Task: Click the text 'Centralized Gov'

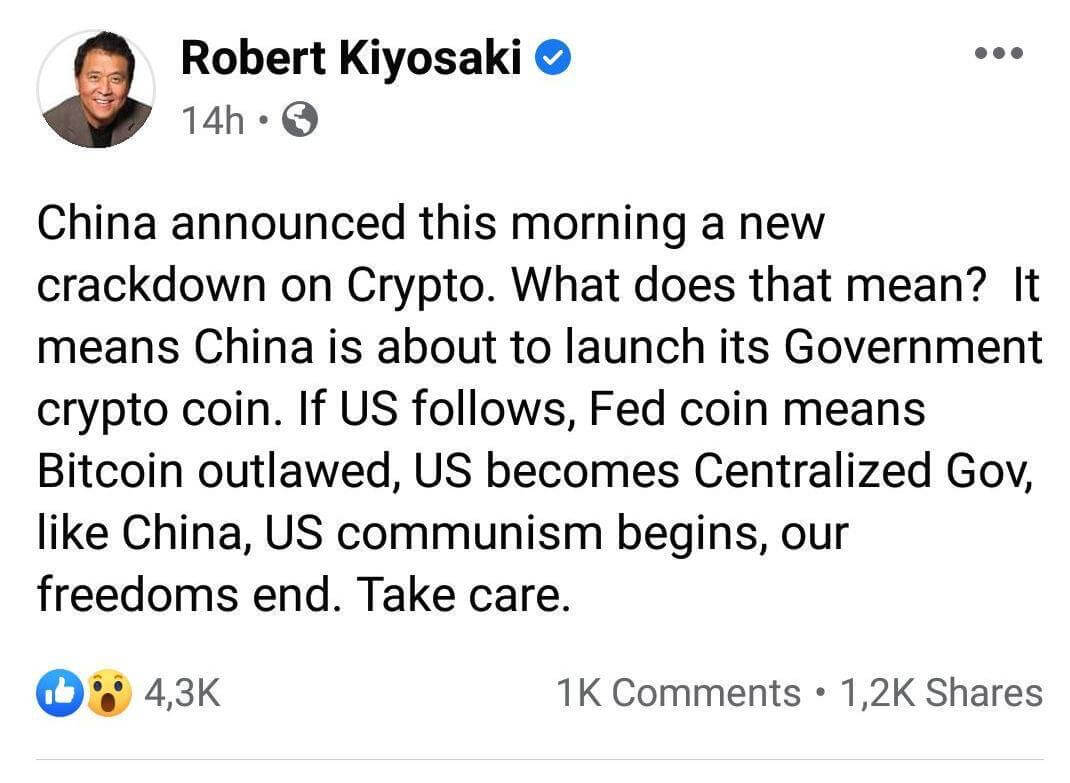Action: (x=863, y=471)
